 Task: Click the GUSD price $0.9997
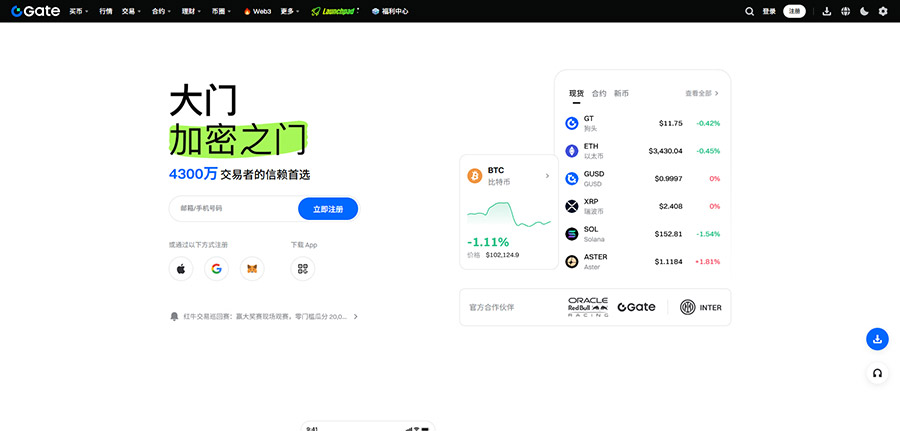668,178
